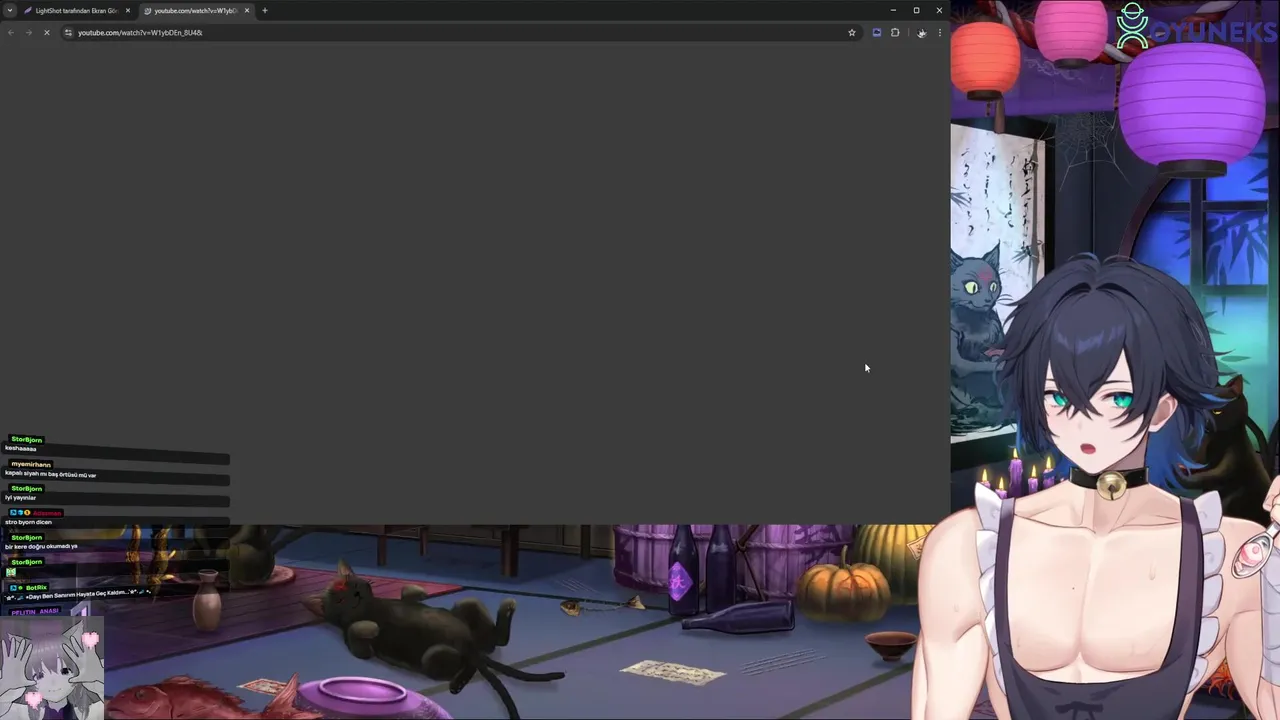Image resolution: width=1280 pixels, height=720 pixels.
Task: Close the LightShot browser tab
Action: tap(128, 10)
